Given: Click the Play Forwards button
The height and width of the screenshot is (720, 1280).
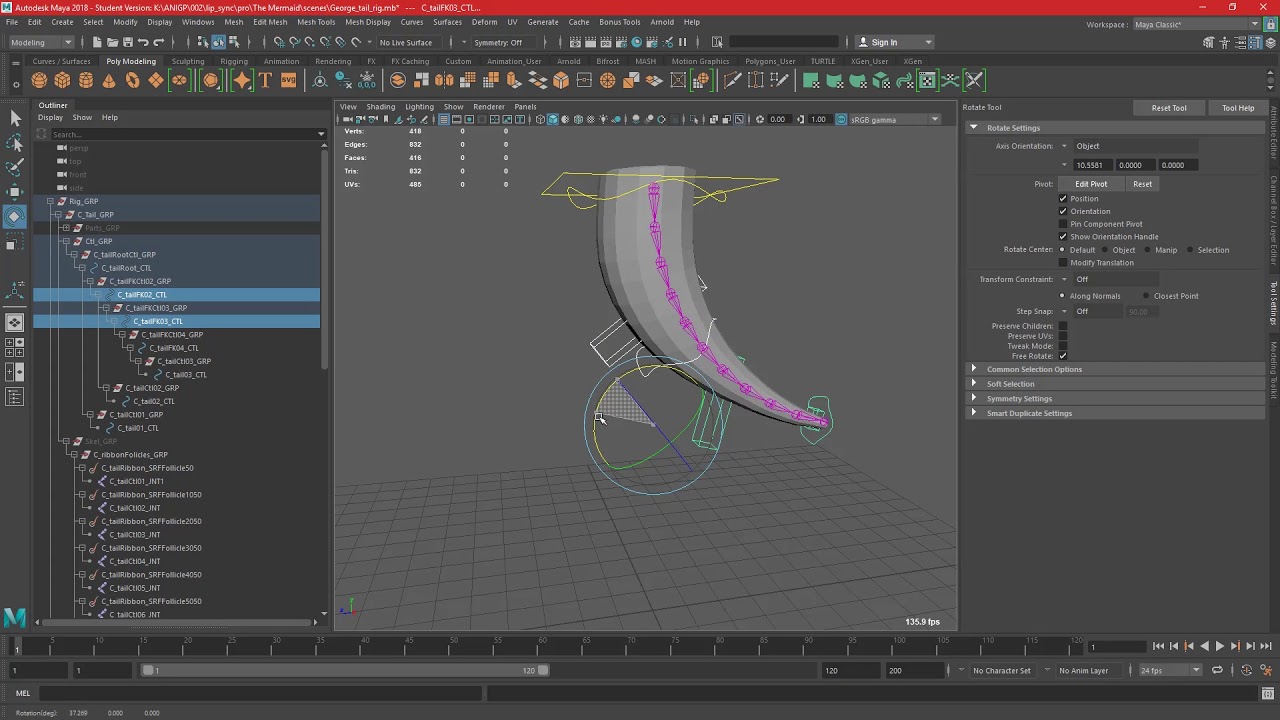Looking at the screenshot, I should click(x=1219, y=646).
